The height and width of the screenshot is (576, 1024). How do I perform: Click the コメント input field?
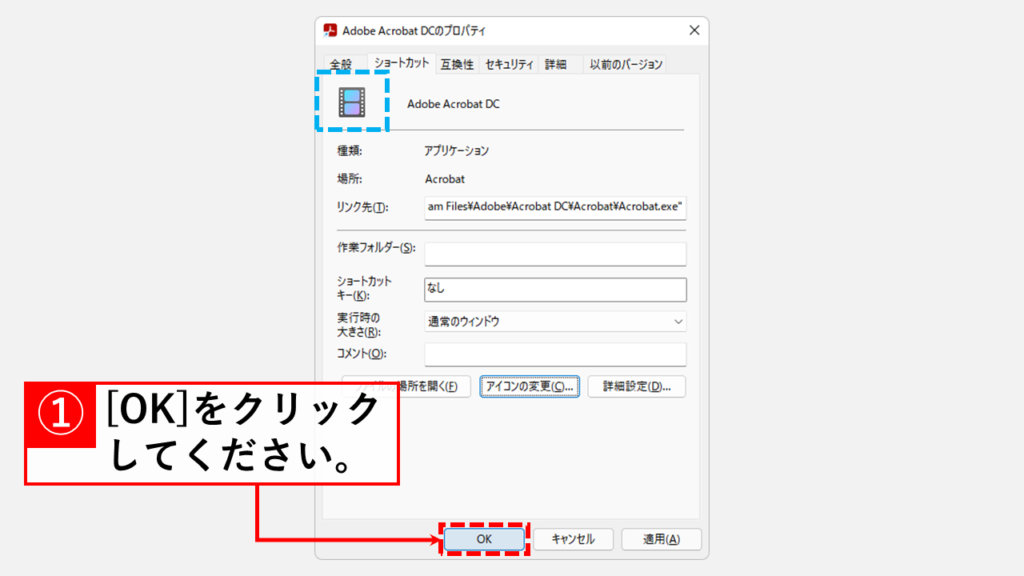click(x=555, y=355)
